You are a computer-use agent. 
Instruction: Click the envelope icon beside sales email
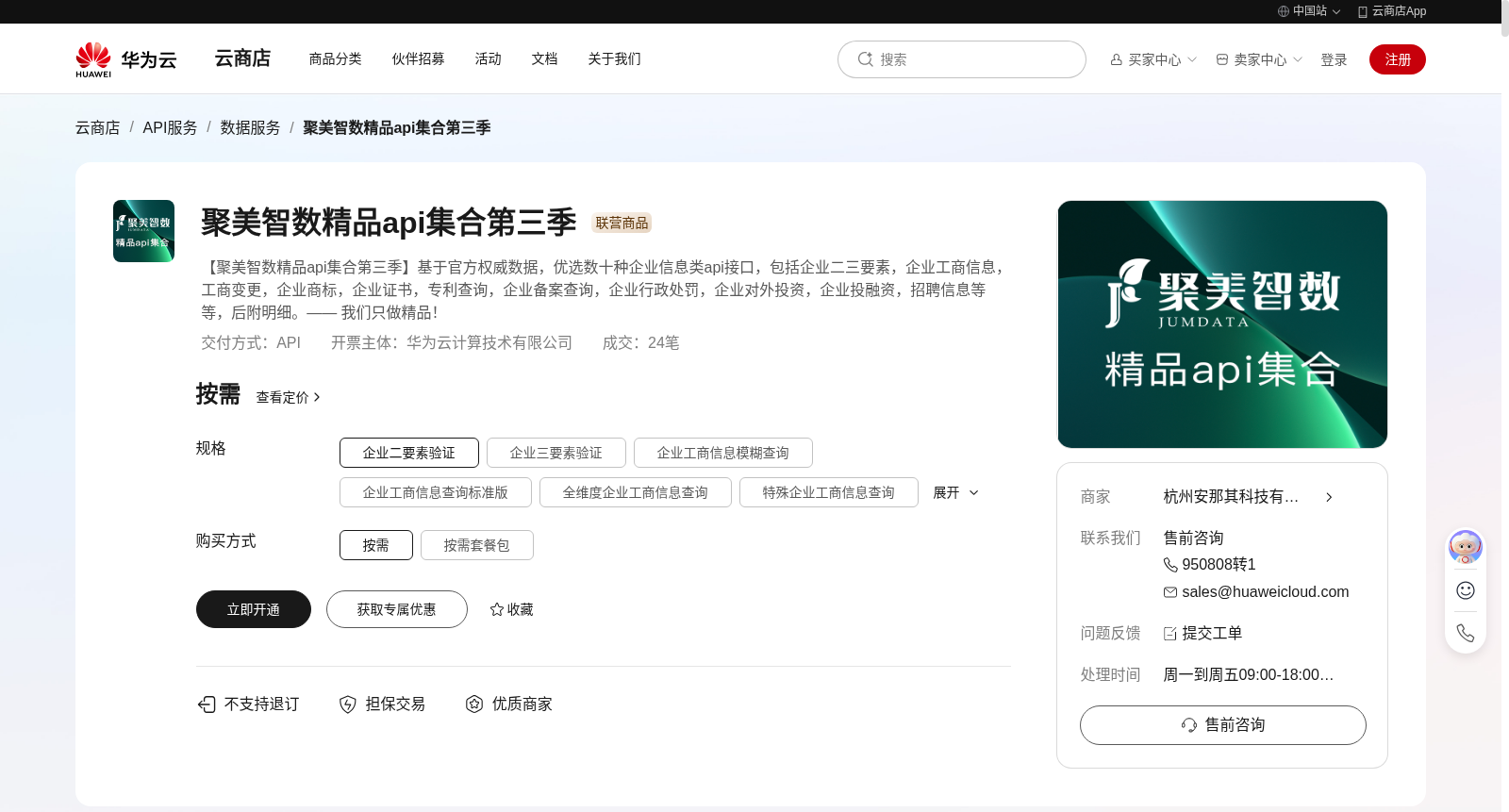tap(1170, 592)
